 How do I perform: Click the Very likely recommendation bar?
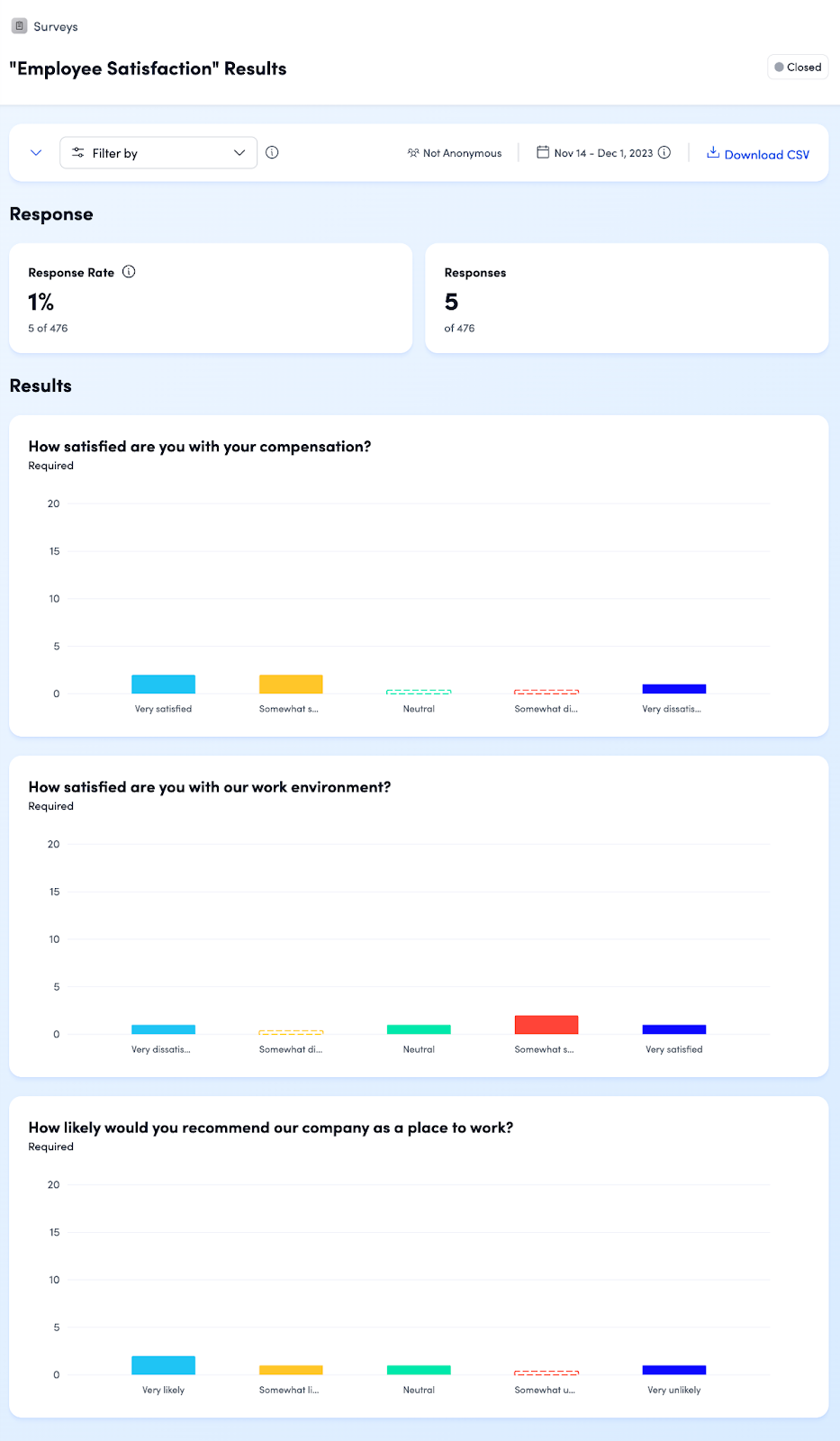coord(163,1365)
